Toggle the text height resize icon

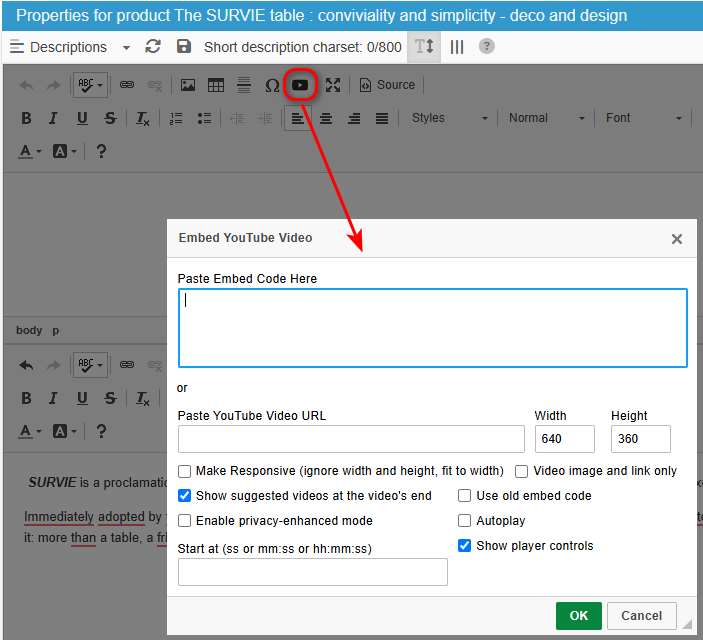coord(424,47)
